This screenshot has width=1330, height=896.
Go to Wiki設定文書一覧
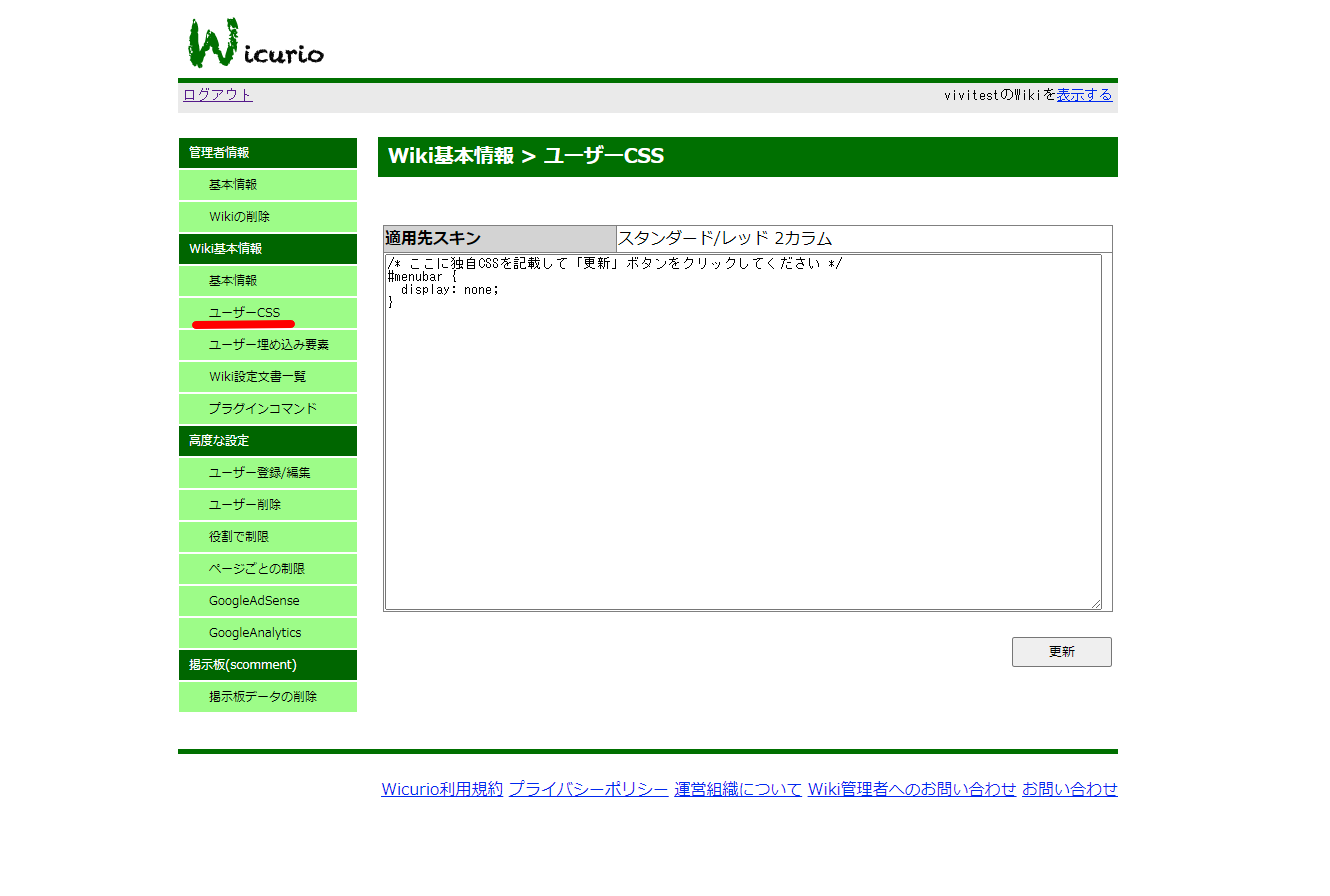click(257, 377)
